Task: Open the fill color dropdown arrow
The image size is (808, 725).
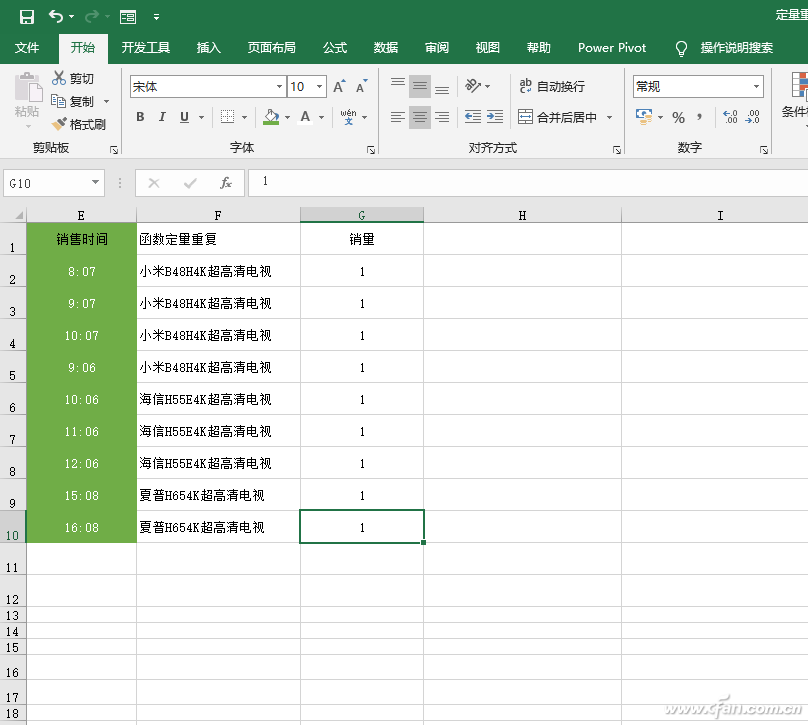Action: [x=287, y=117]
